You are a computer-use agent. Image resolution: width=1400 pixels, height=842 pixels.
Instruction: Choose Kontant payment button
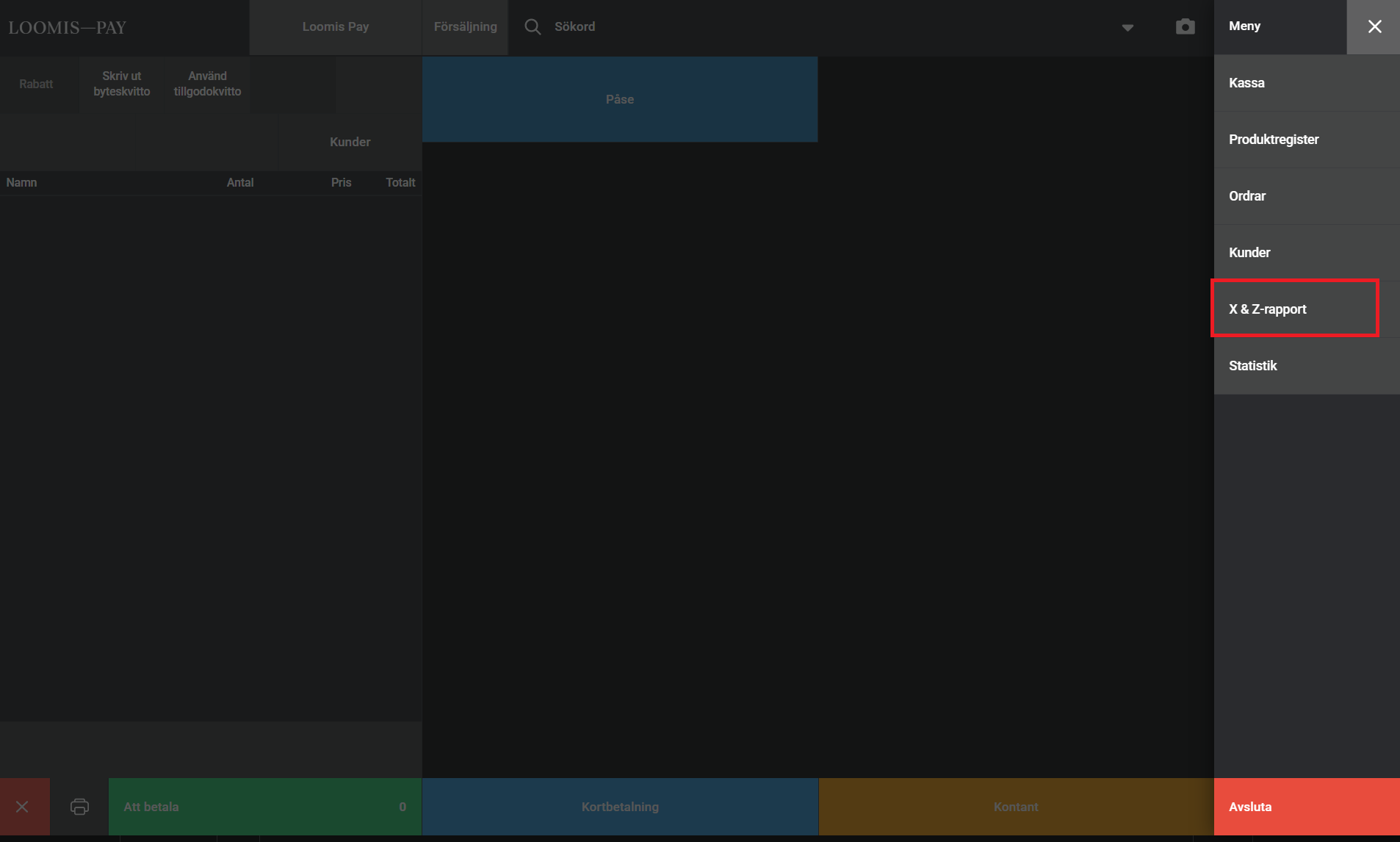1016,807
